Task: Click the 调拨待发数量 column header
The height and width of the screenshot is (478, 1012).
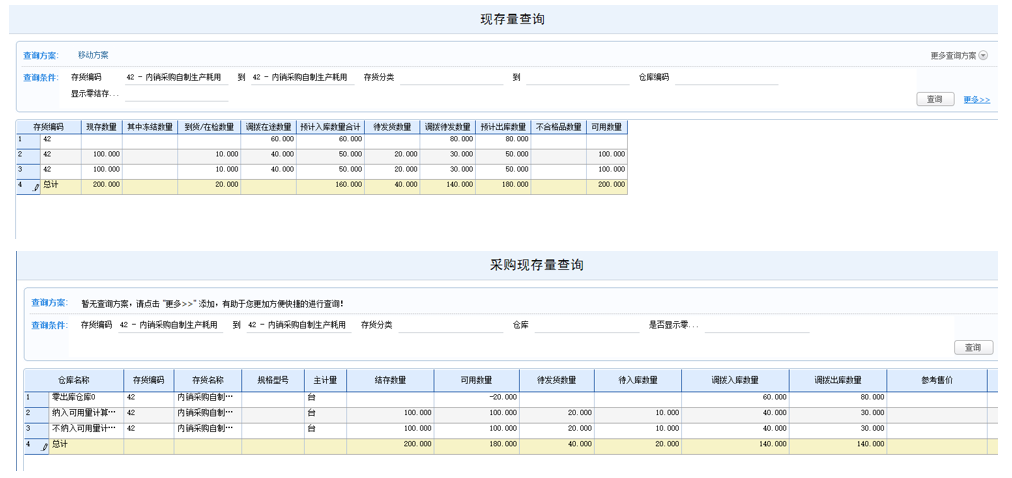Action: [447, 127]
